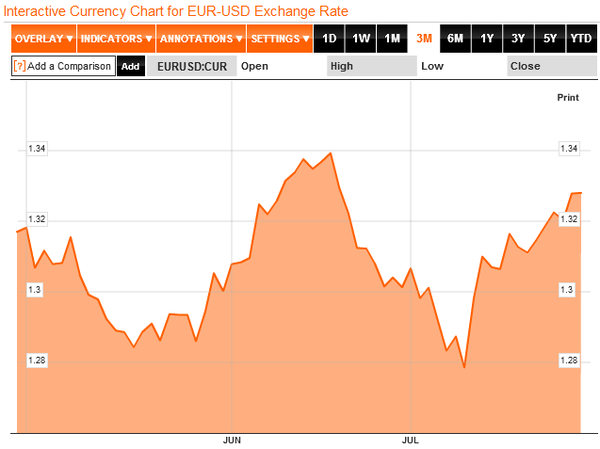
Task: Select the 1D time range
Action: click(x=329, y=39)
